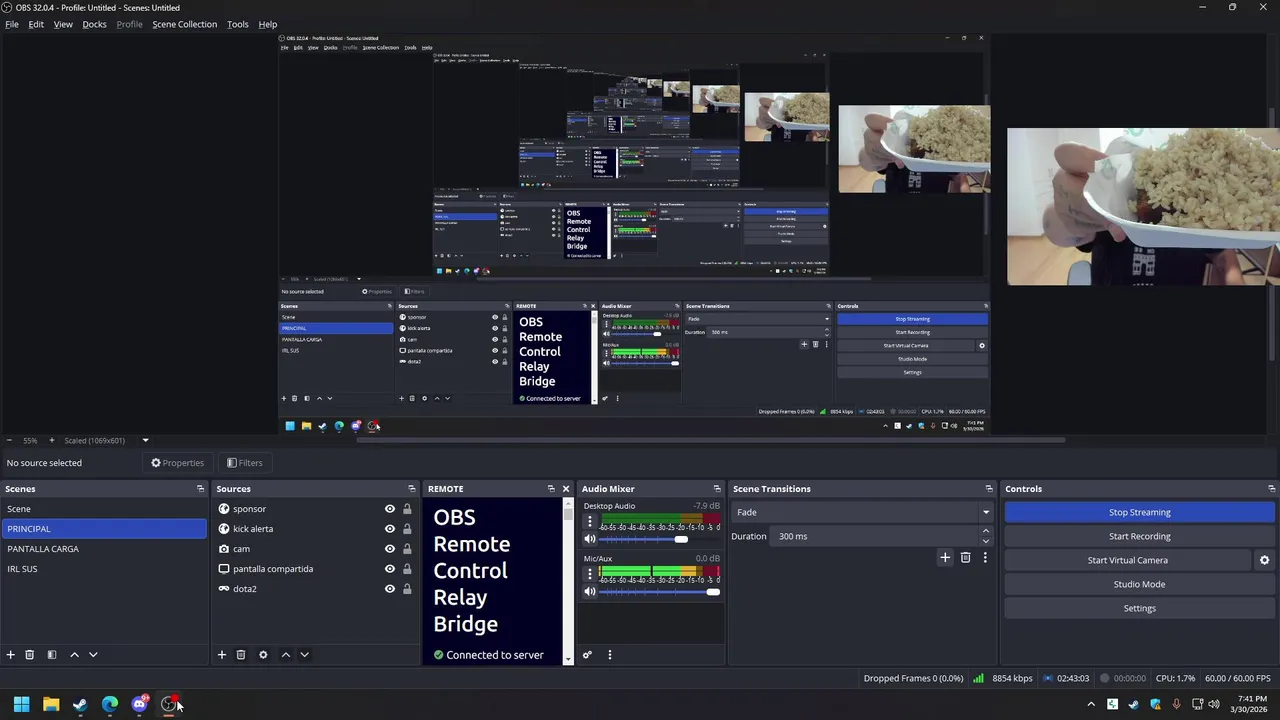1280x720 pixels.
Task: Open advanced audio properties gears icon
Action: (587, 655)
